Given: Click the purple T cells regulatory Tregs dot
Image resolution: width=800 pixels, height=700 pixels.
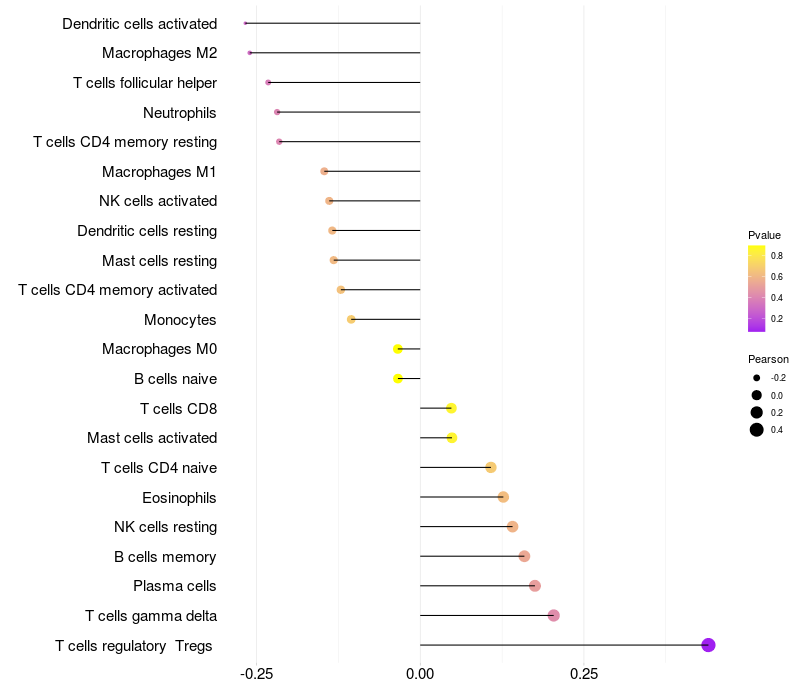Looking at the screenshot, I should (708, 645).
